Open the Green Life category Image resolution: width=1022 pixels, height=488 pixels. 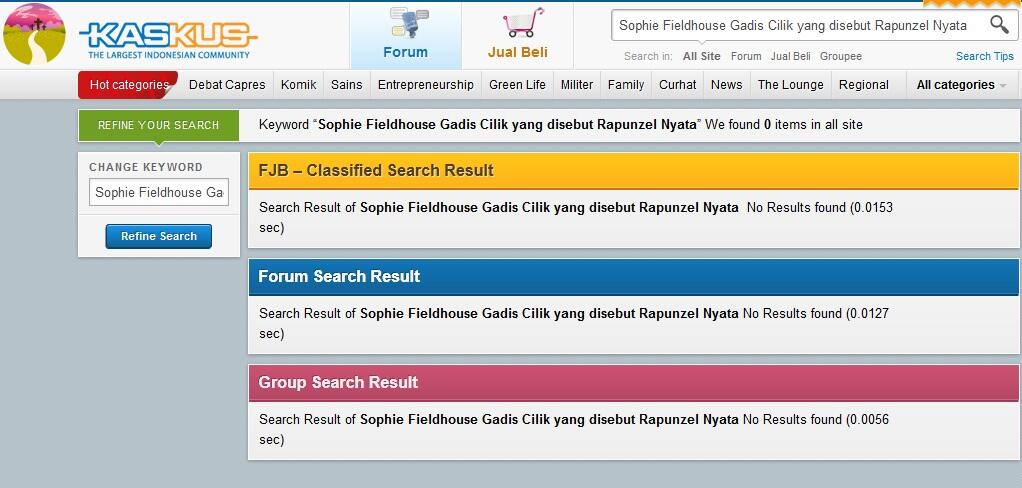click(x=517, y=85)
